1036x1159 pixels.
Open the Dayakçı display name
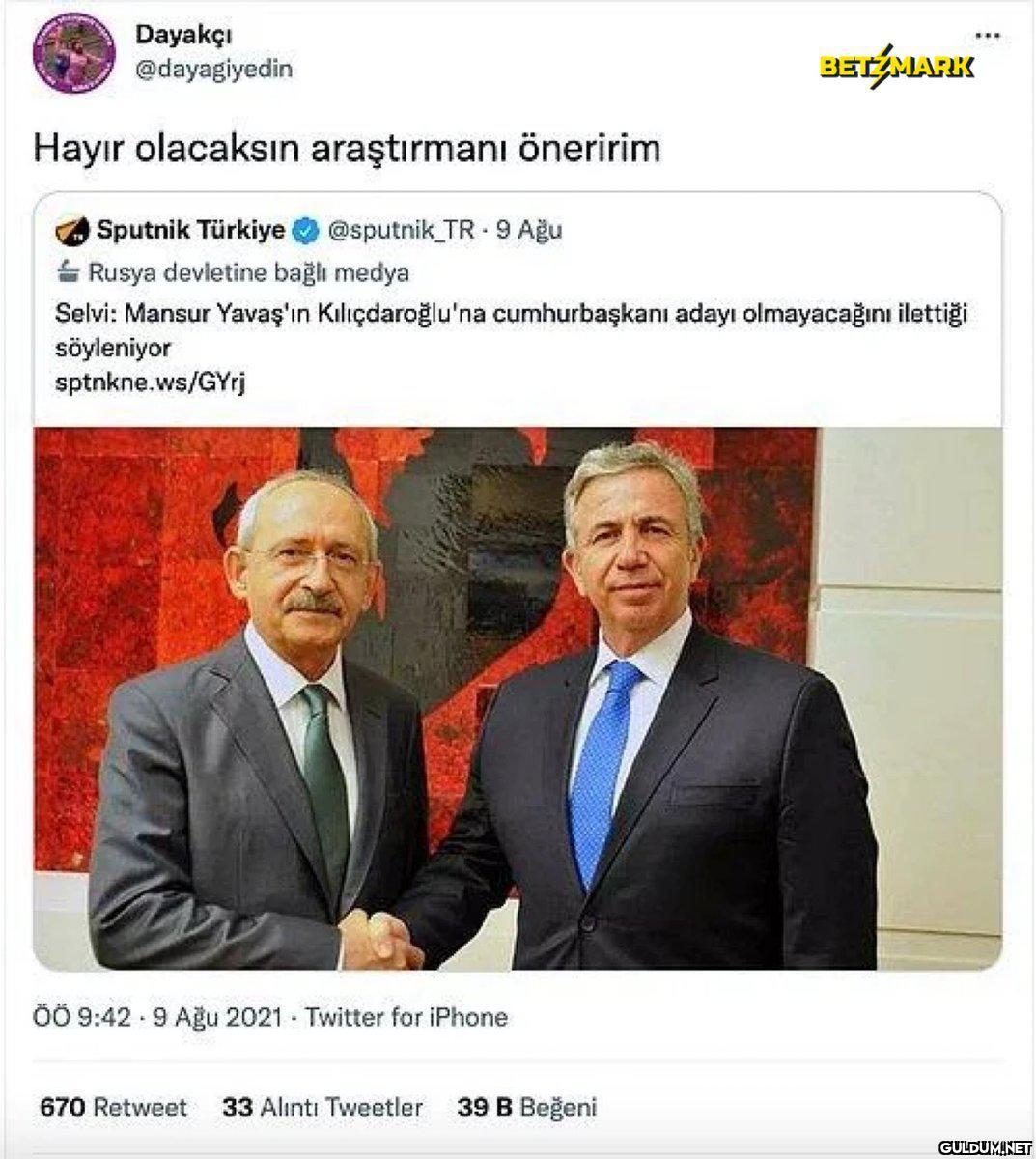pyautogui.click(x=183, y=35)
